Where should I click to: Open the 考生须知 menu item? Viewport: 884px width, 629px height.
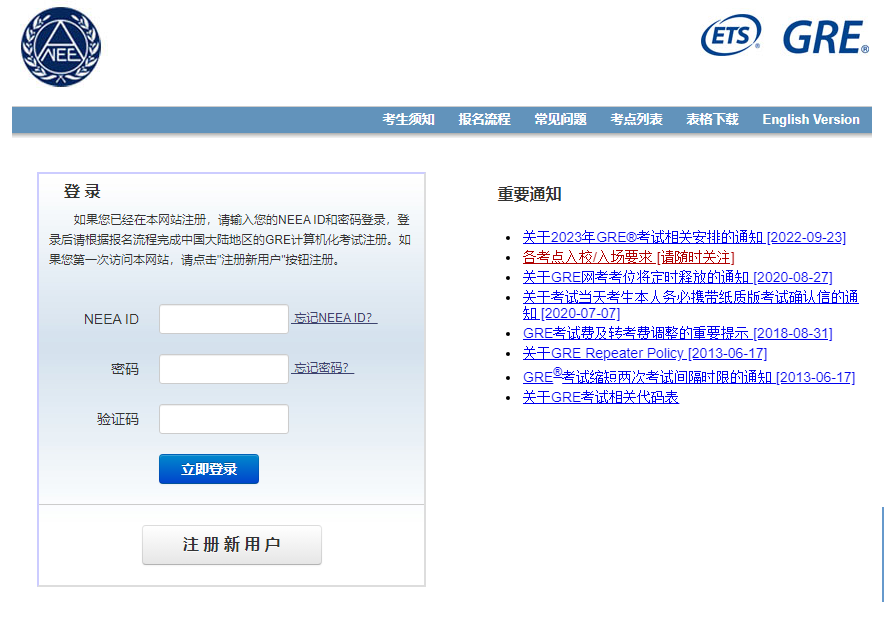coord(408,119)
